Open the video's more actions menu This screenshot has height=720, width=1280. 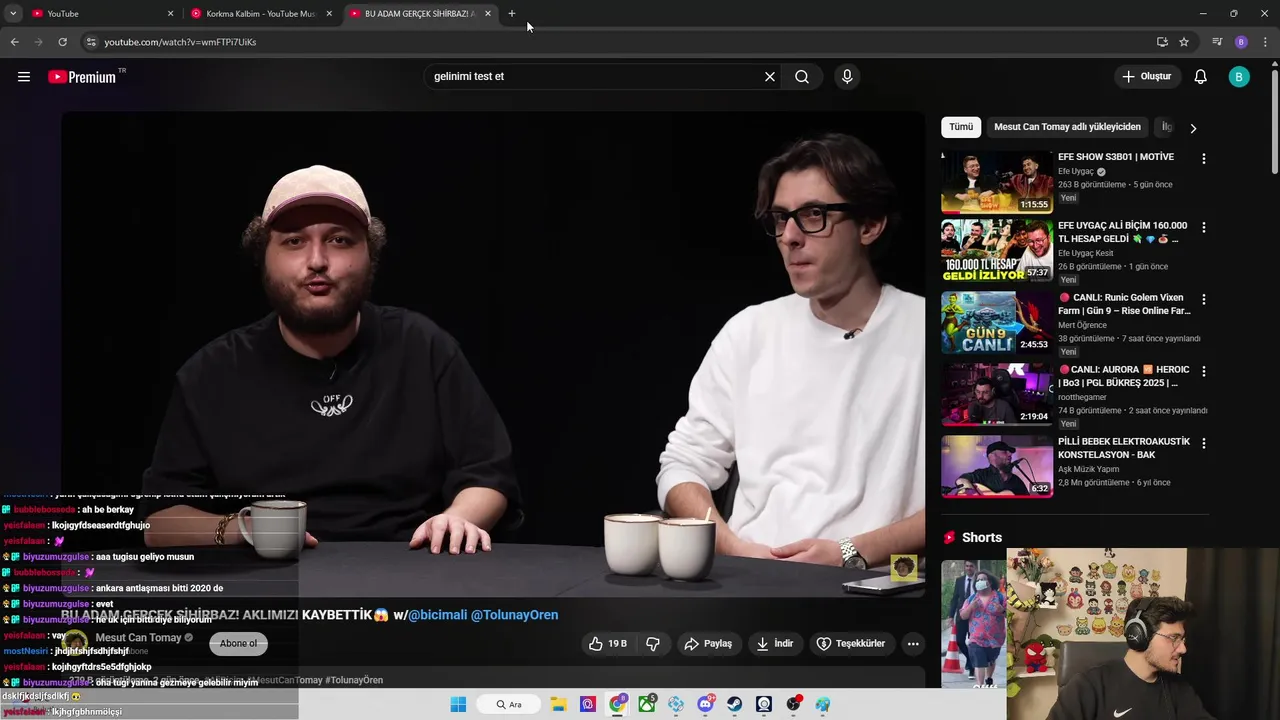(913, 644)
